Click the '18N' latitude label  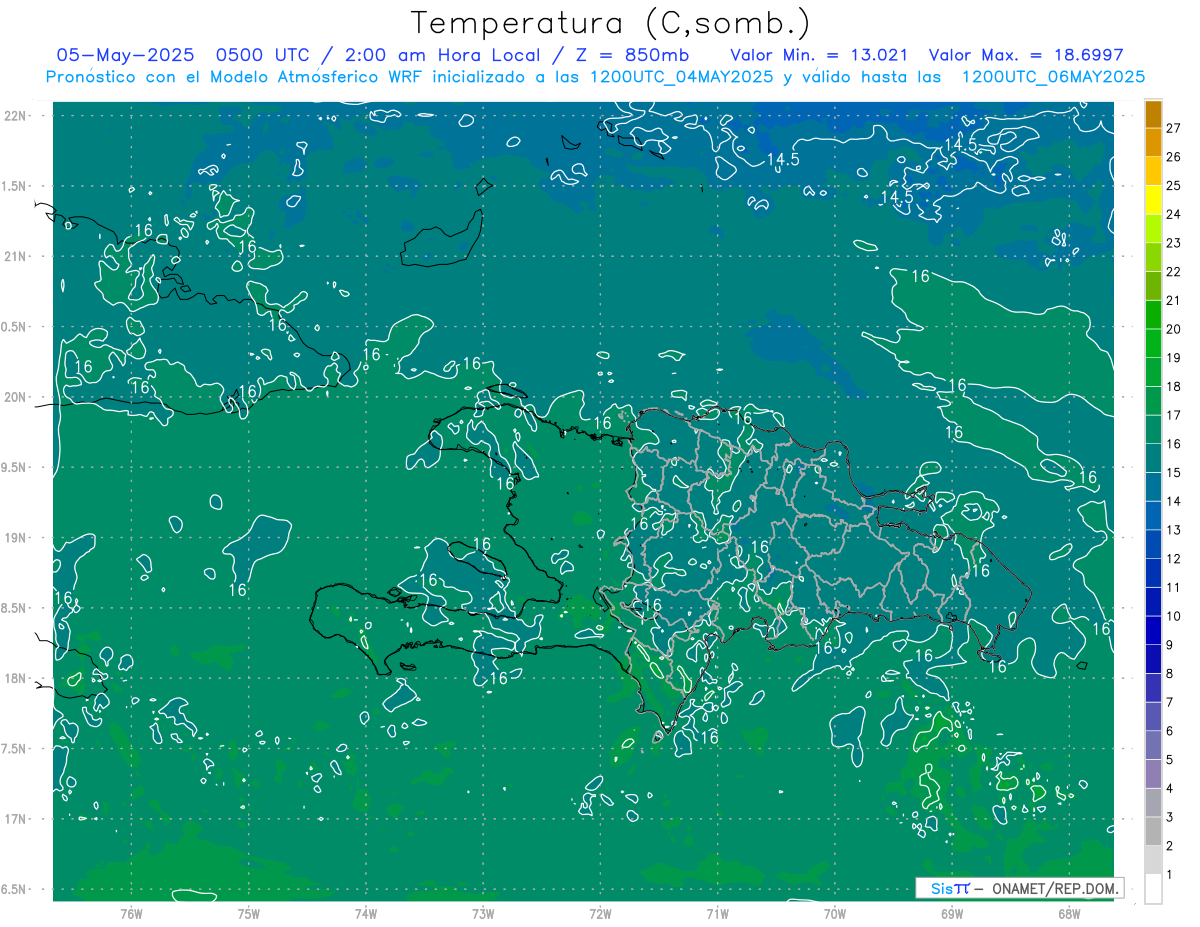click(x=16, y=678)
